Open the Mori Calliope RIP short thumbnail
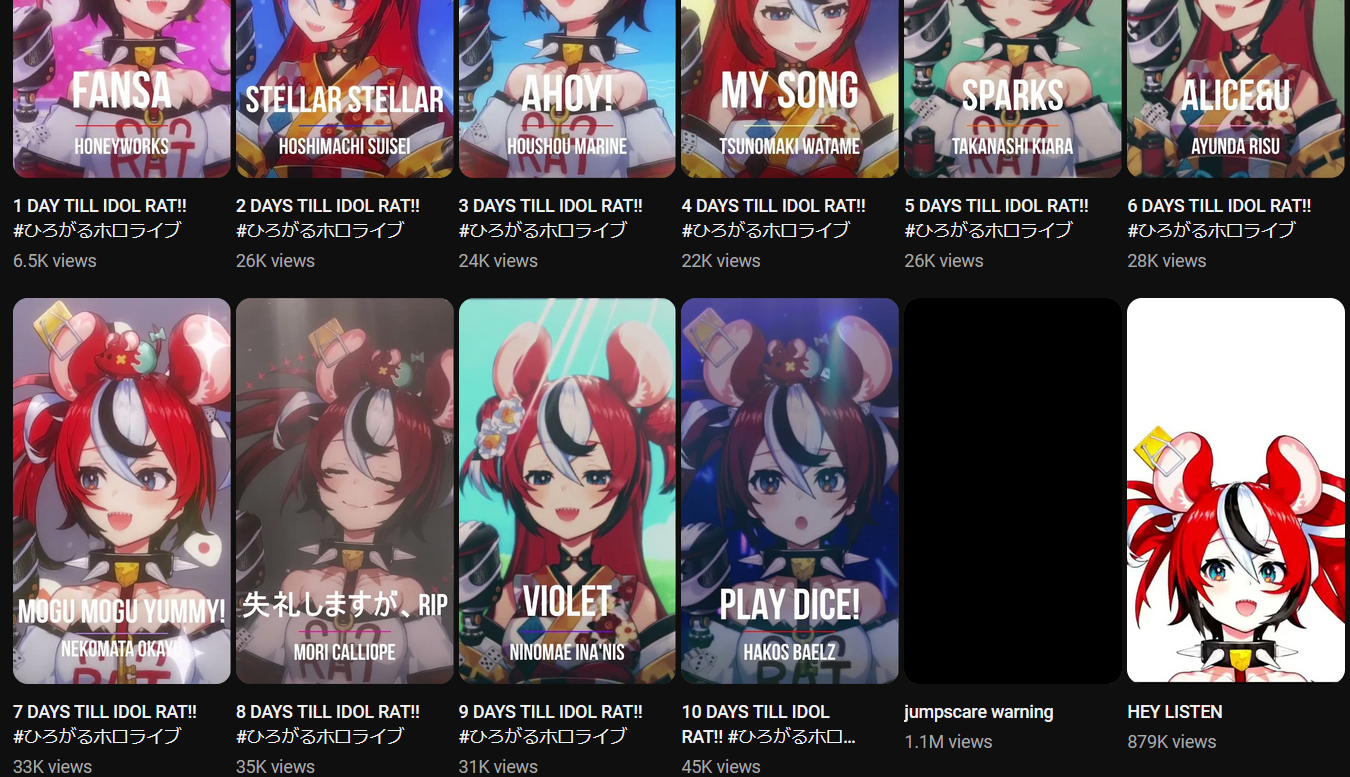This screenshot has width=1350, height=777. tap(345, 491)
